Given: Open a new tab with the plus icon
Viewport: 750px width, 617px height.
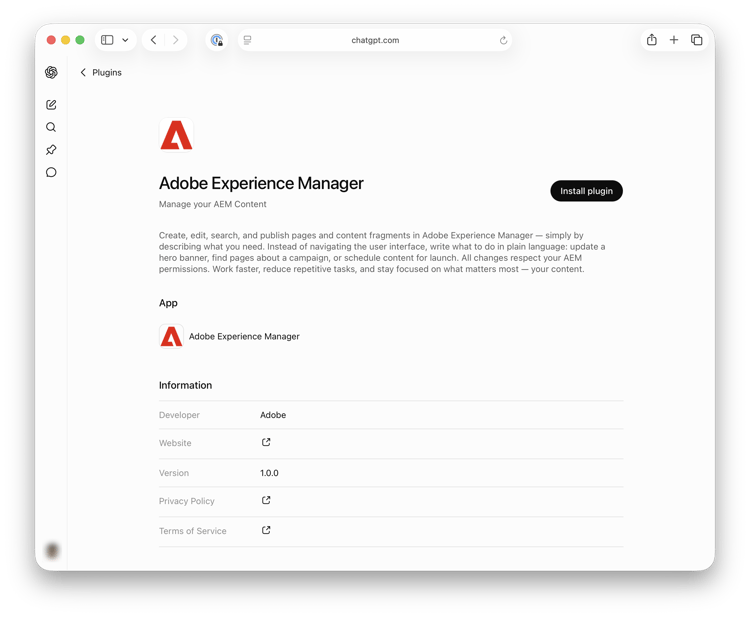Looking at the screenshot, I should (674, 40).
